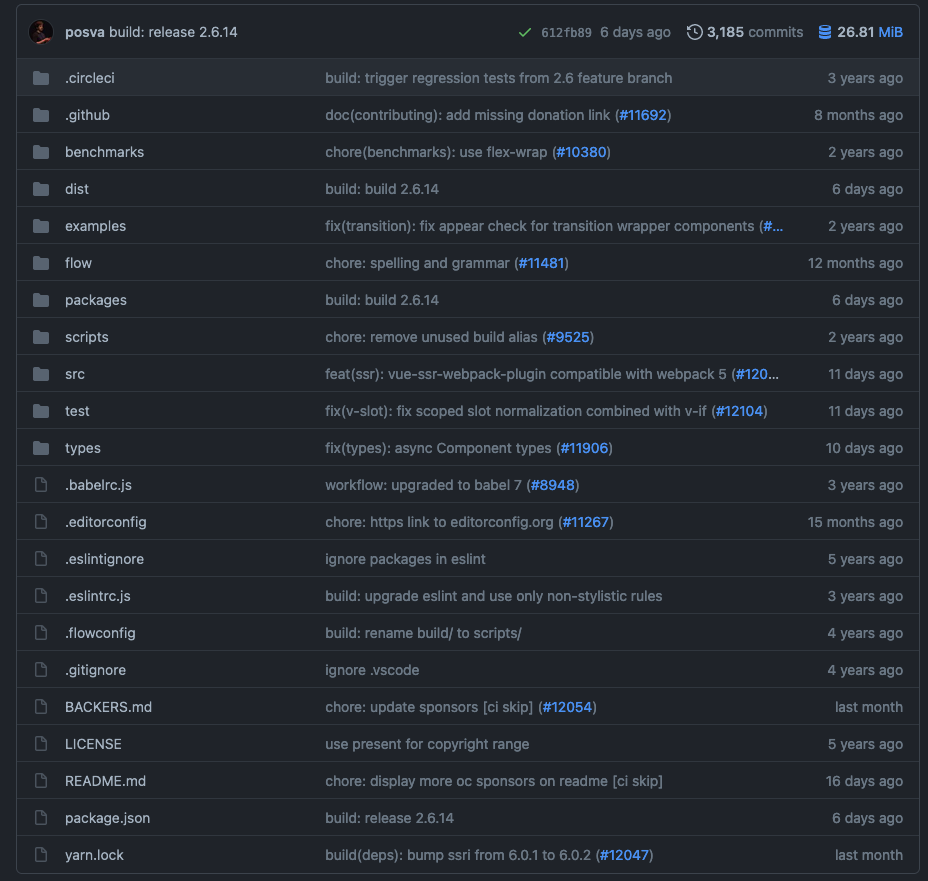This screenshot has height=881, width=928.
Task: Open the yarn.lock file
Action: coord(94,855)
